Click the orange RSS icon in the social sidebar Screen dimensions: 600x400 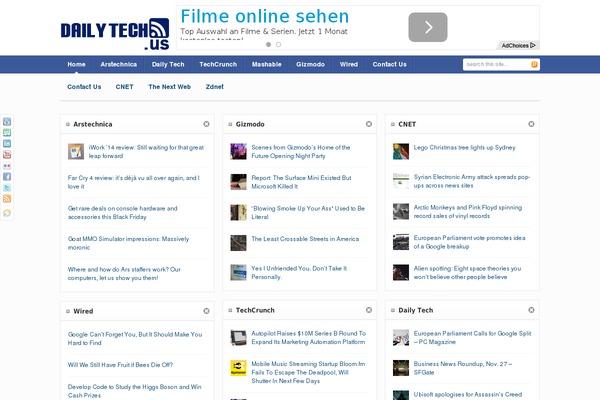pyautogui.click(x=7, y=198)
